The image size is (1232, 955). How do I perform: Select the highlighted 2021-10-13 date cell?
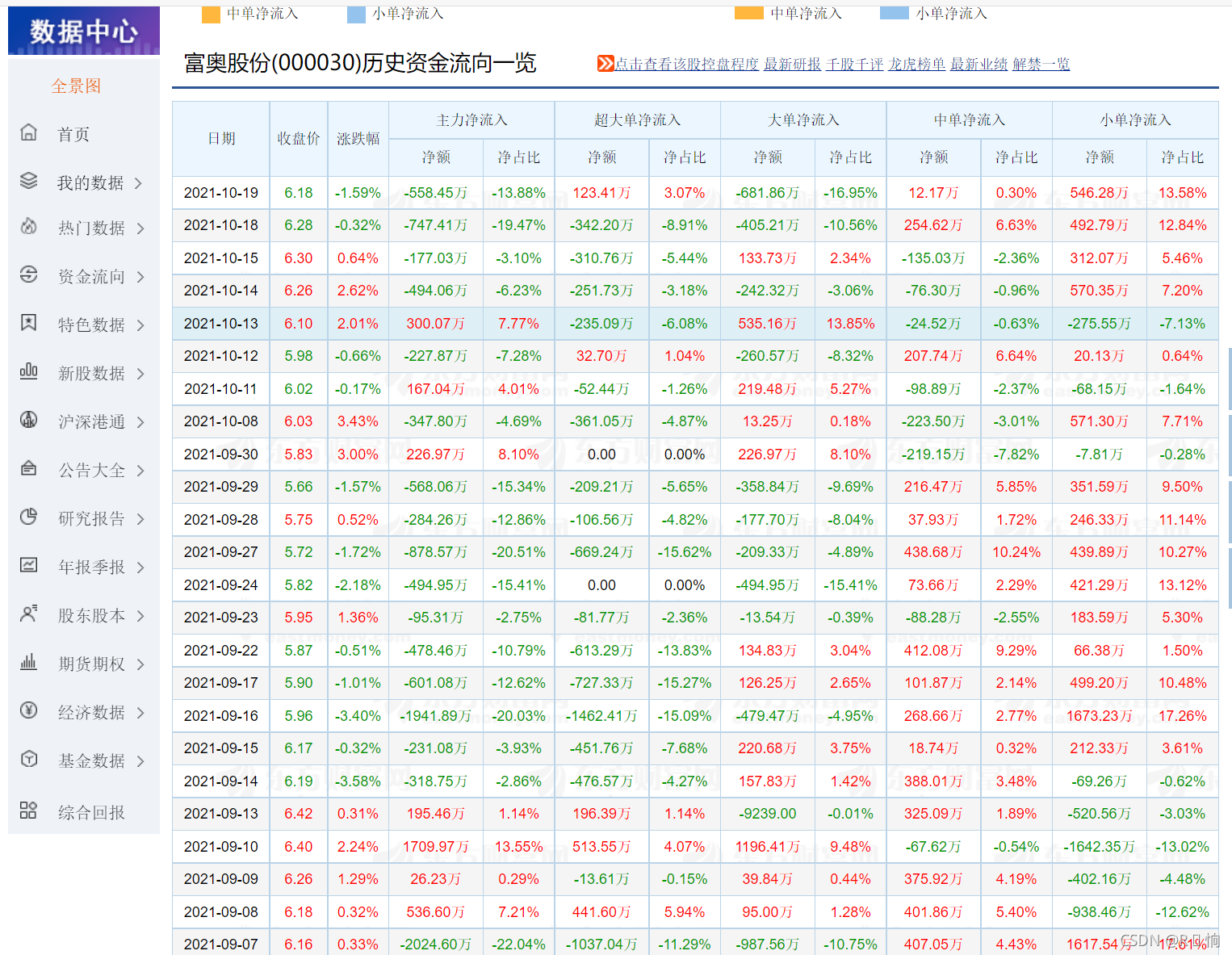coord(221,324)
